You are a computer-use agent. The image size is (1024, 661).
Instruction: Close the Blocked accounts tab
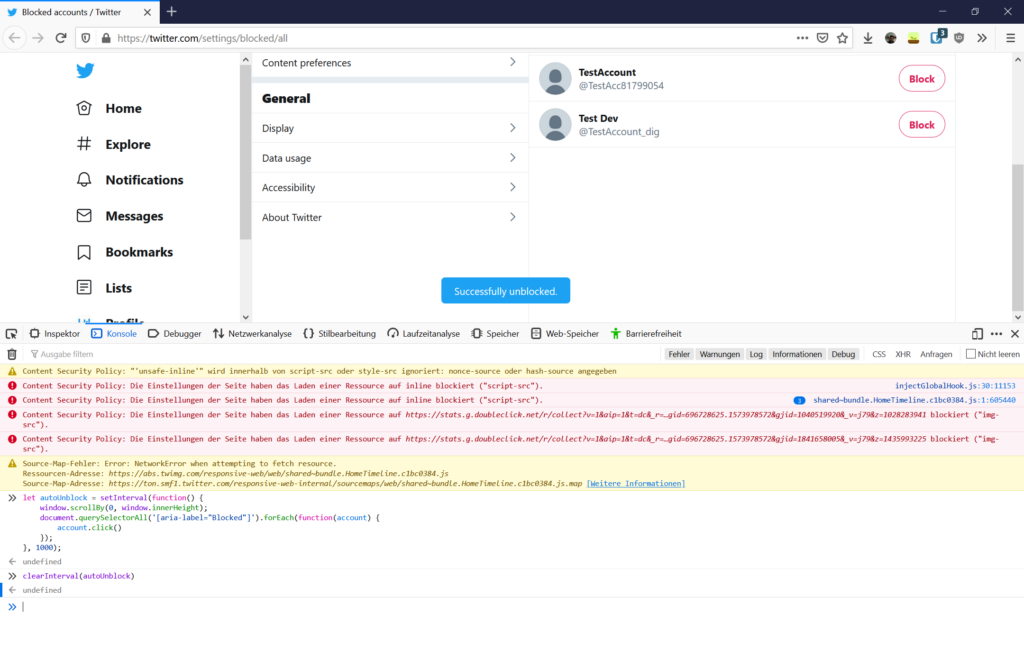click(x=147, y=12)
